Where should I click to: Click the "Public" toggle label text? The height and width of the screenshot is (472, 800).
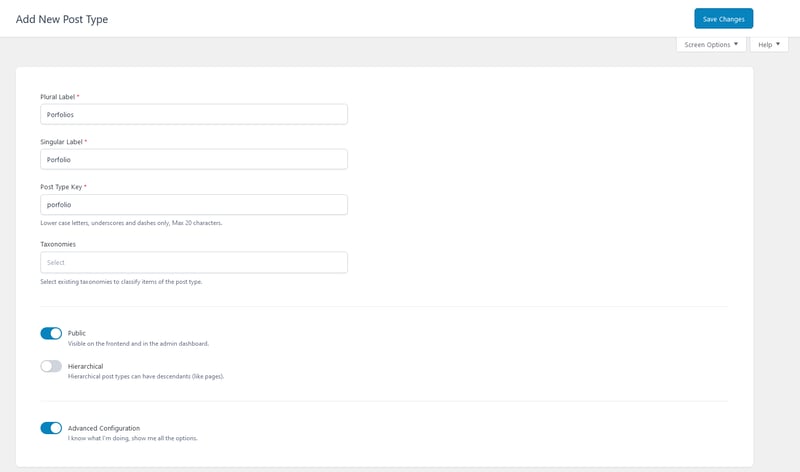tap(77, 333)
